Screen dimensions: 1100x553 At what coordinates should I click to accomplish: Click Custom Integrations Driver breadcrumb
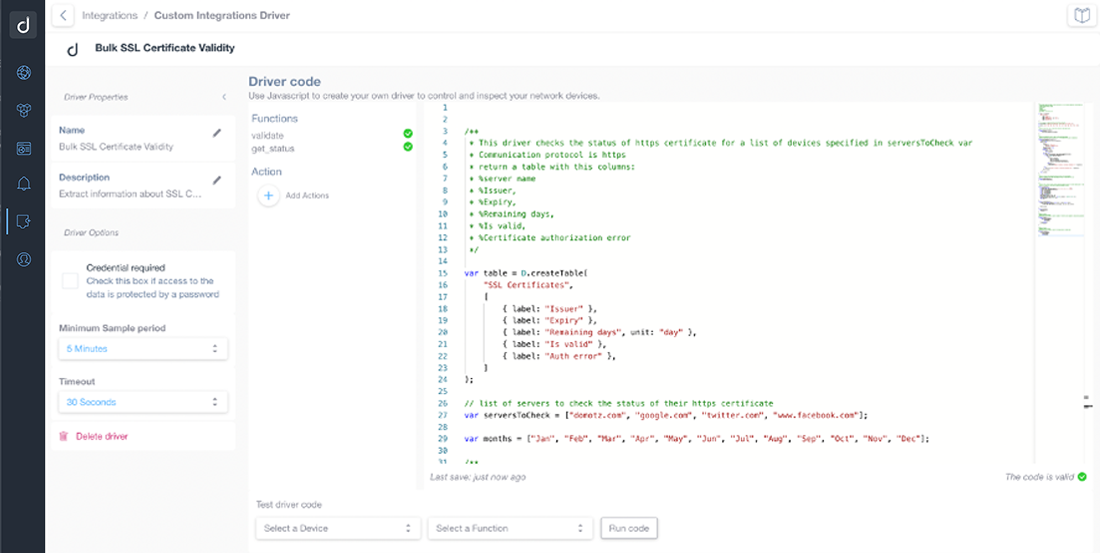coord(222,15)
